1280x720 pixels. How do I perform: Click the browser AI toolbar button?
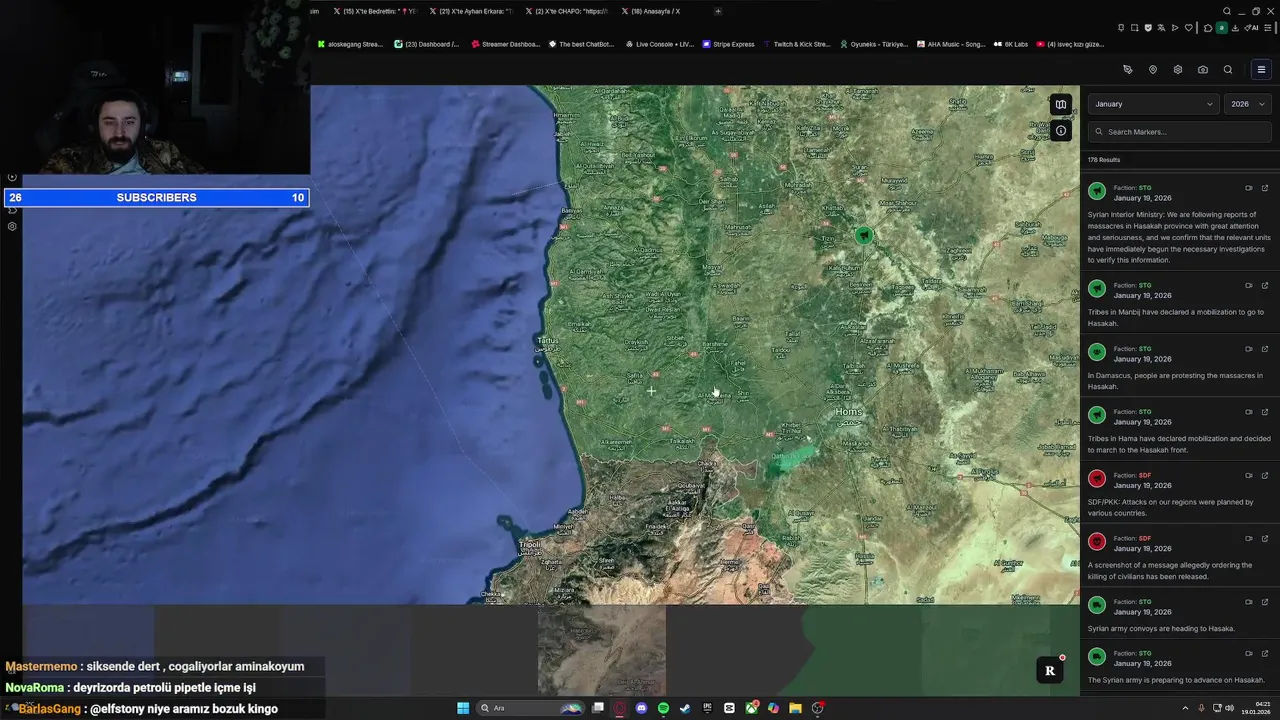point(1251,28)
